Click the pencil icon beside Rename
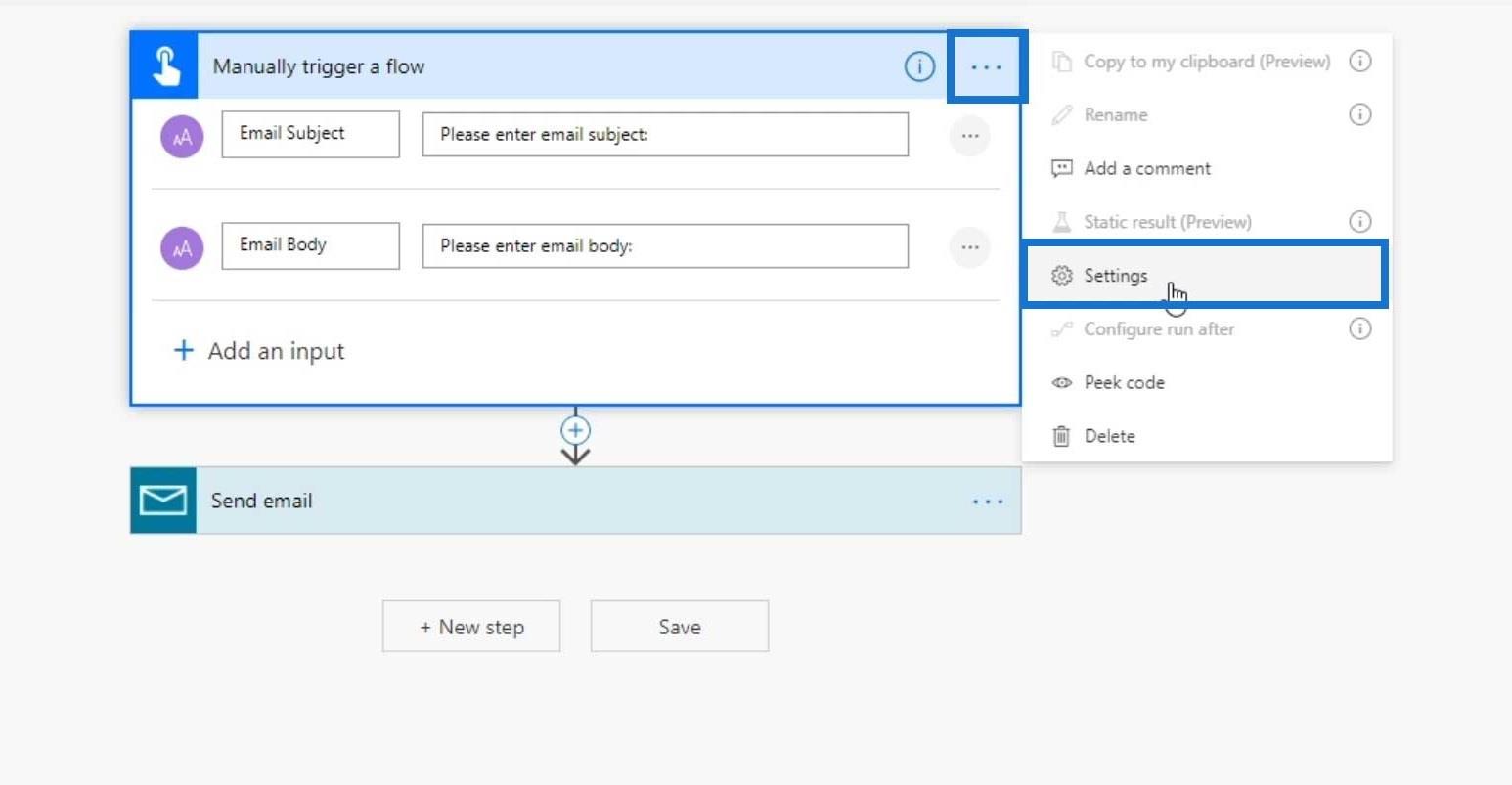Viewport: 1512px width, 785px height. tap(1062, 115)
